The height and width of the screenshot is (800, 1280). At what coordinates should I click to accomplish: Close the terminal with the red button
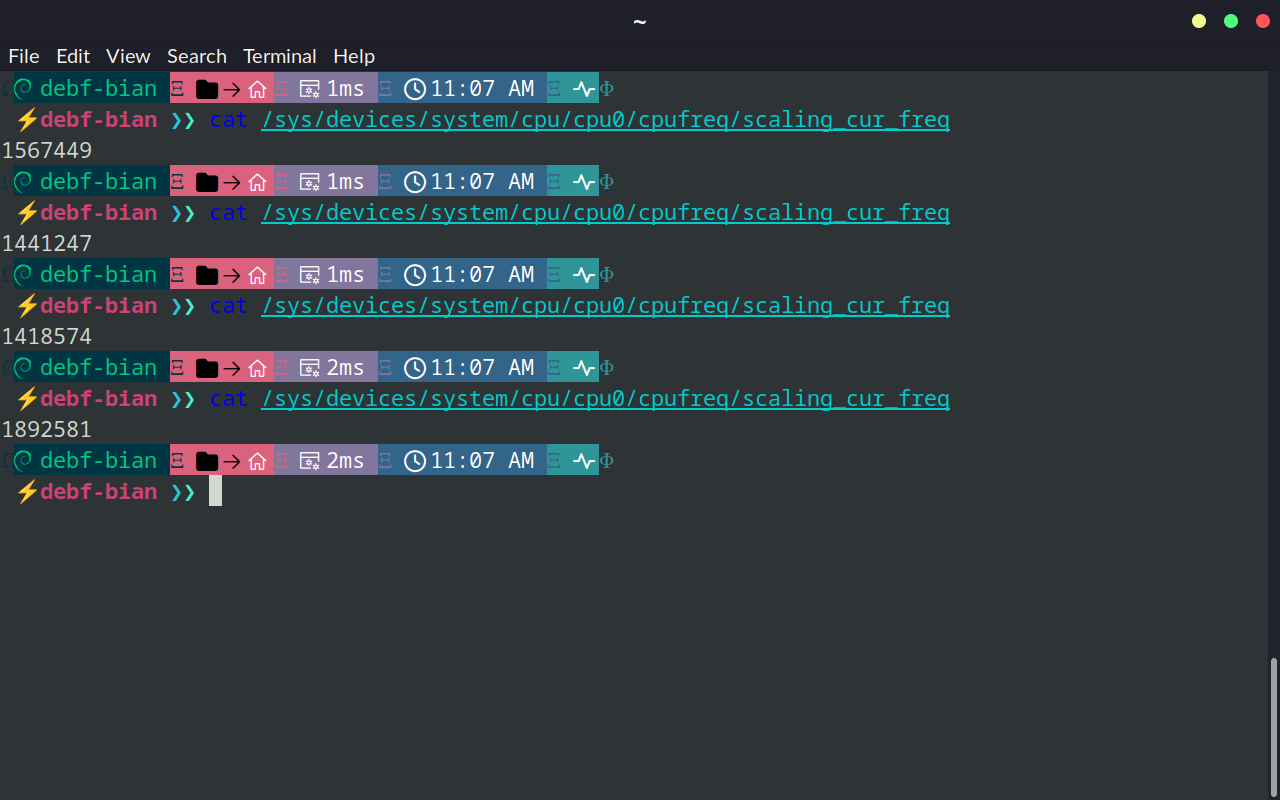coord(1262,21)
